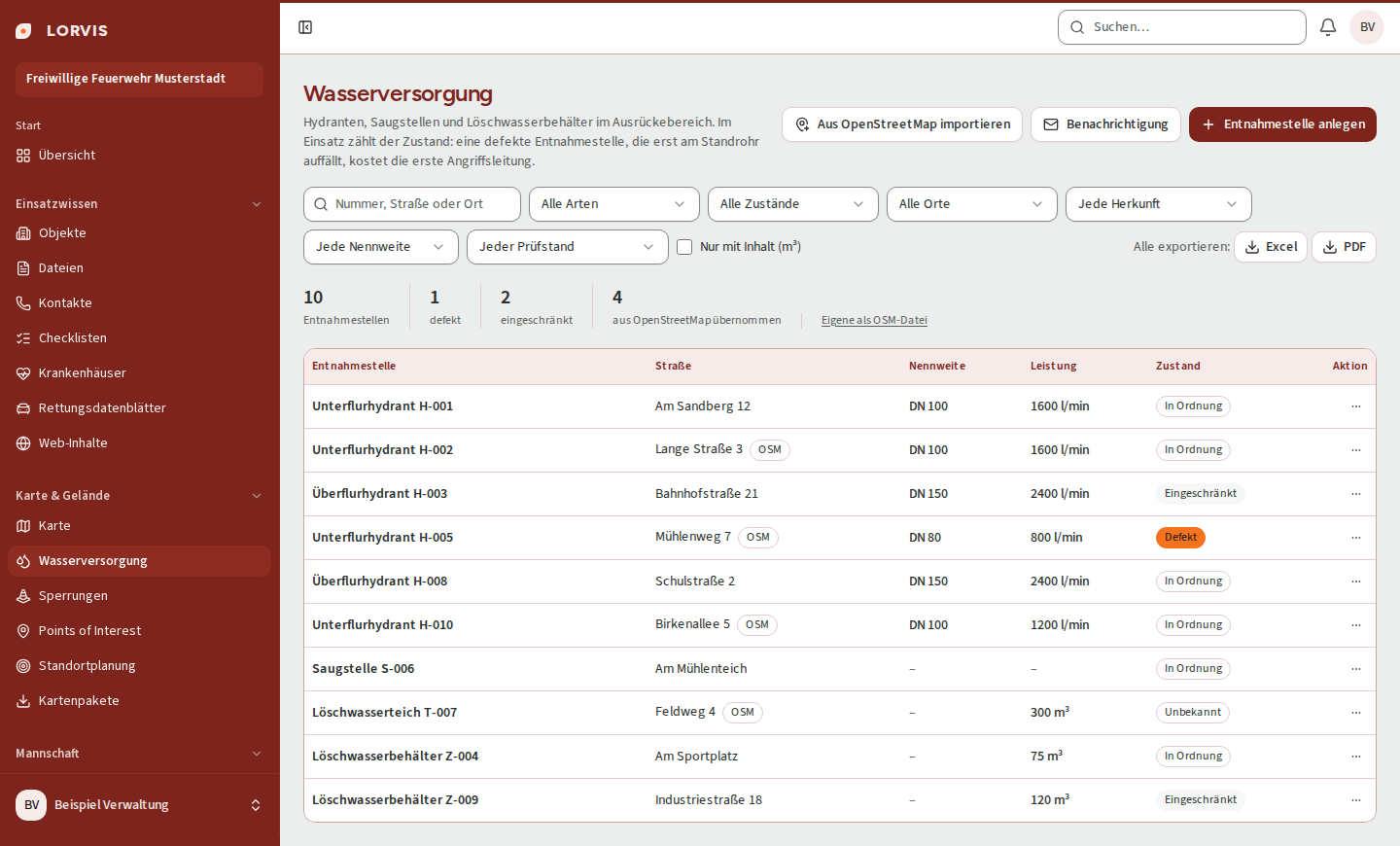The width and height of the screenshot is (1400, 846).
Task: Click the Benachrichtigung button
Action: 1105,124
